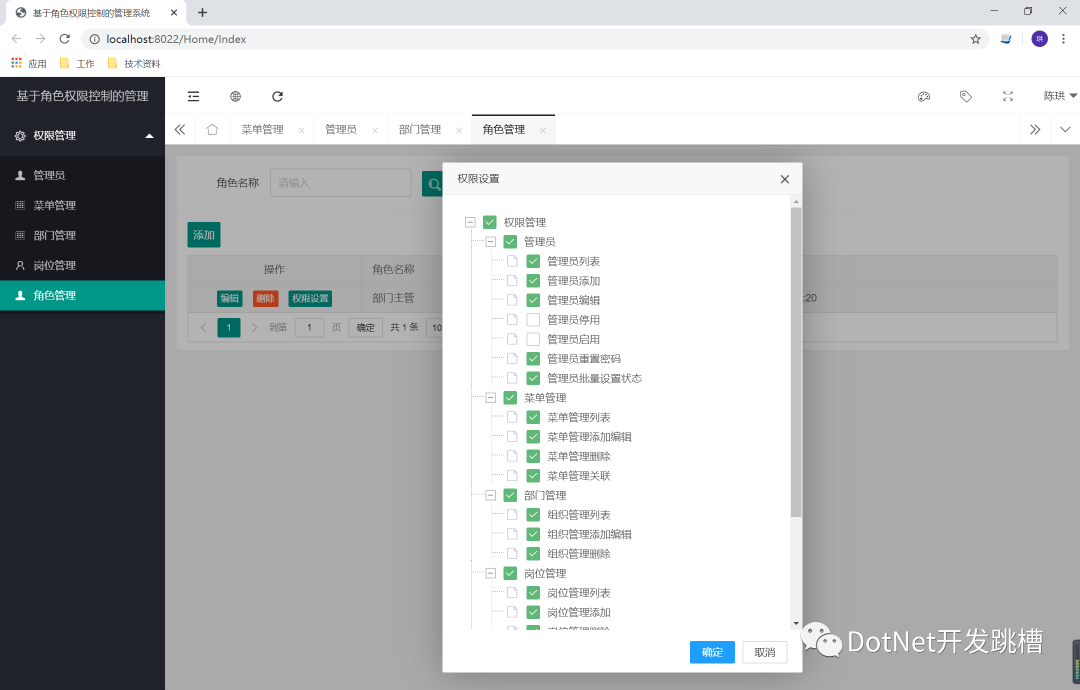The height and width of the screenshot is (690, 1080).
Task: Click dialog scrollbar down arrow
Action: pos(796,624)
